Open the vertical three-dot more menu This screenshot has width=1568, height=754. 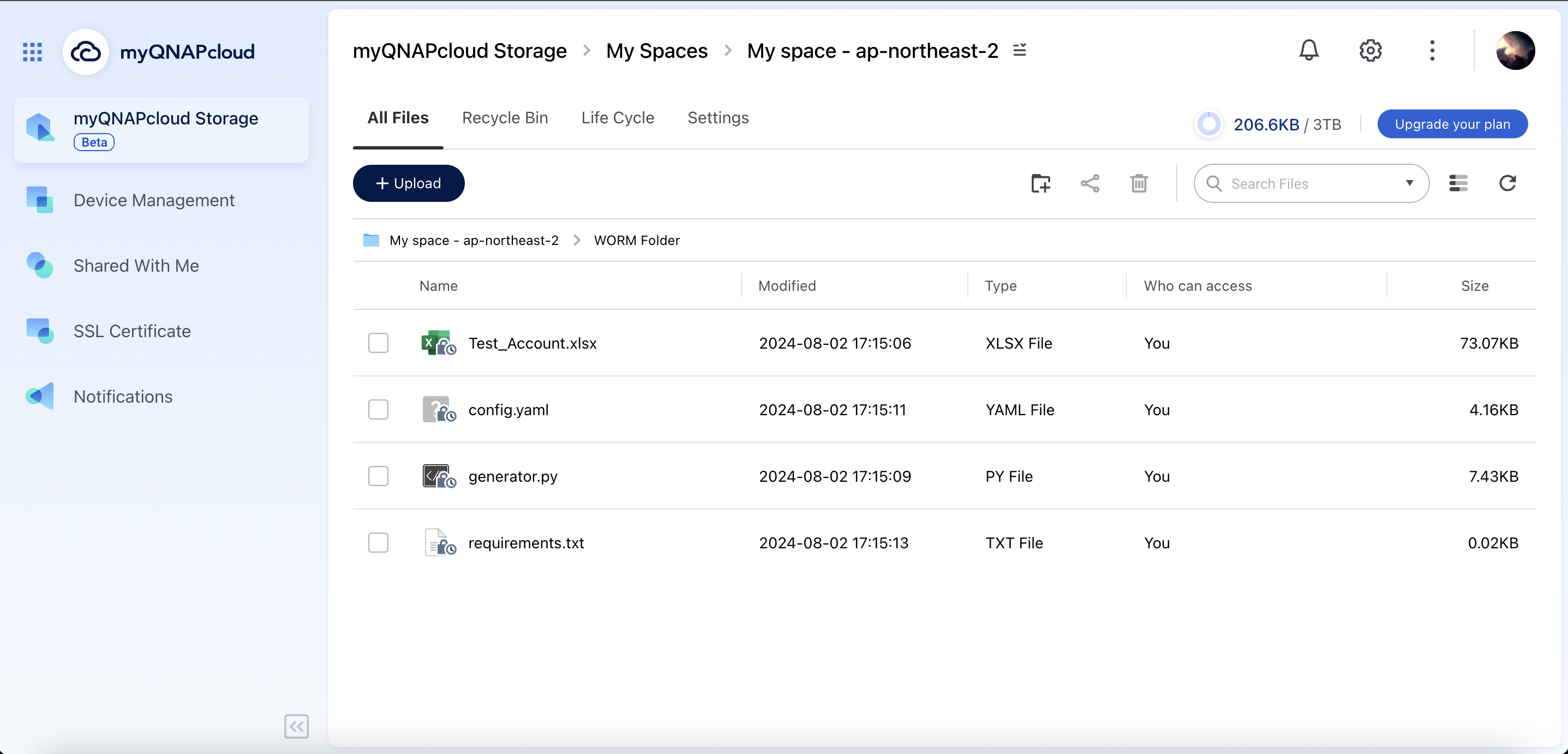tap(1432, 51)
